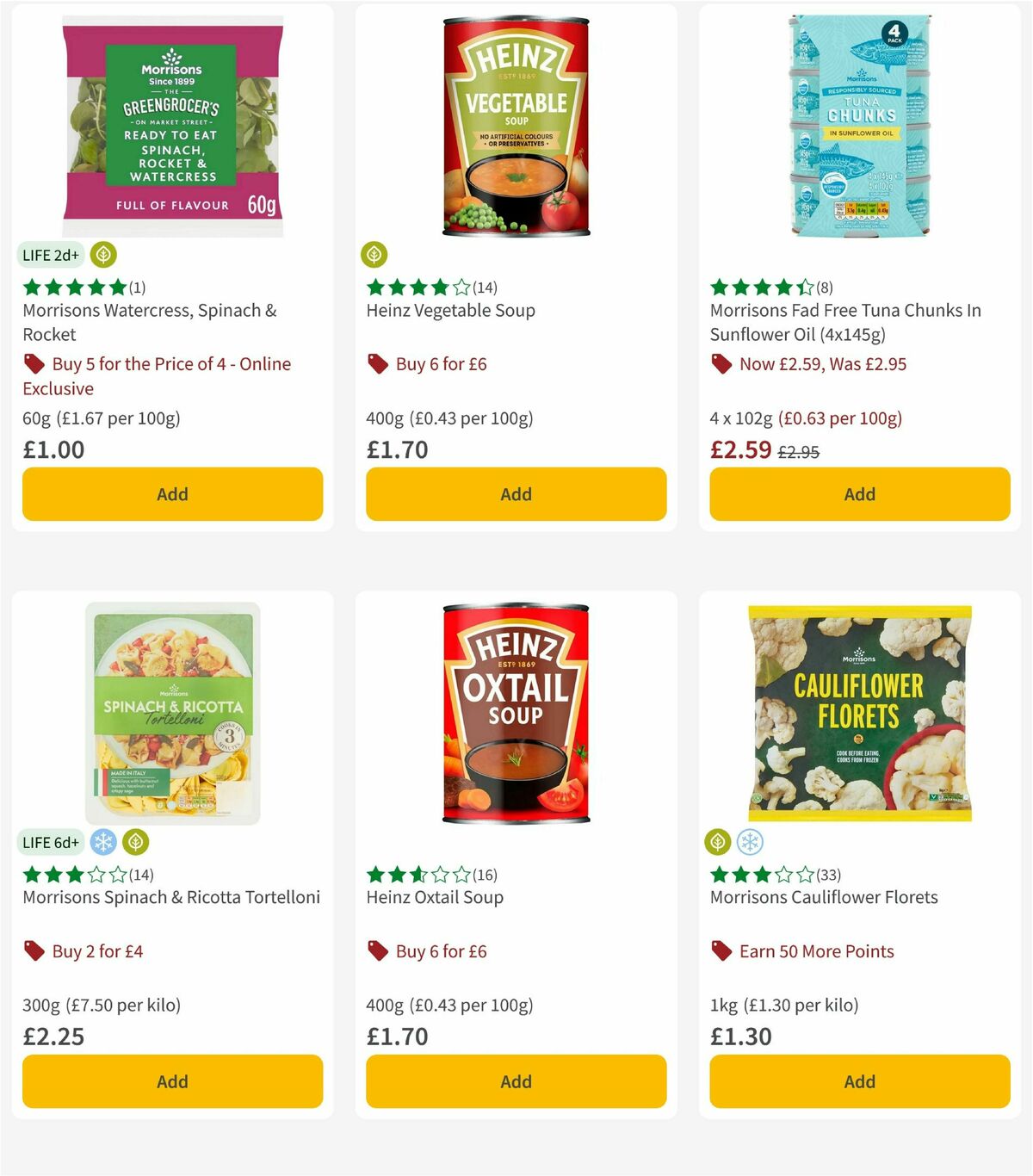Click the LIFE 6d+ badge on the Tortelloni
The width and height of the screenshot is (1033, 1176).
coord(51,842)
